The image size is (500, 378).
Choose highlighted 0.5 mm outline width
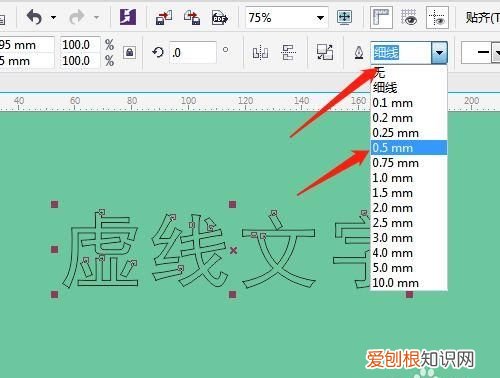(x=409, y=148)
